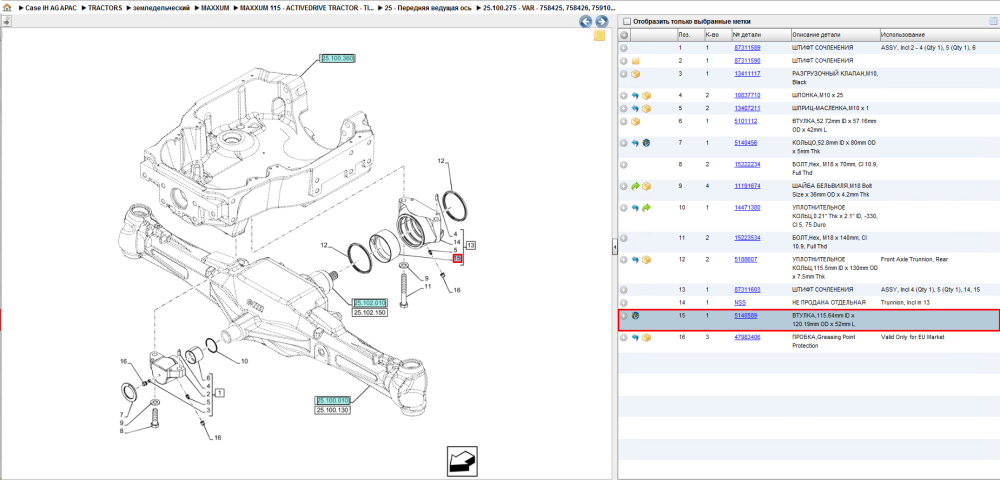Open part number link 13411117

click(x=747, y=74)
